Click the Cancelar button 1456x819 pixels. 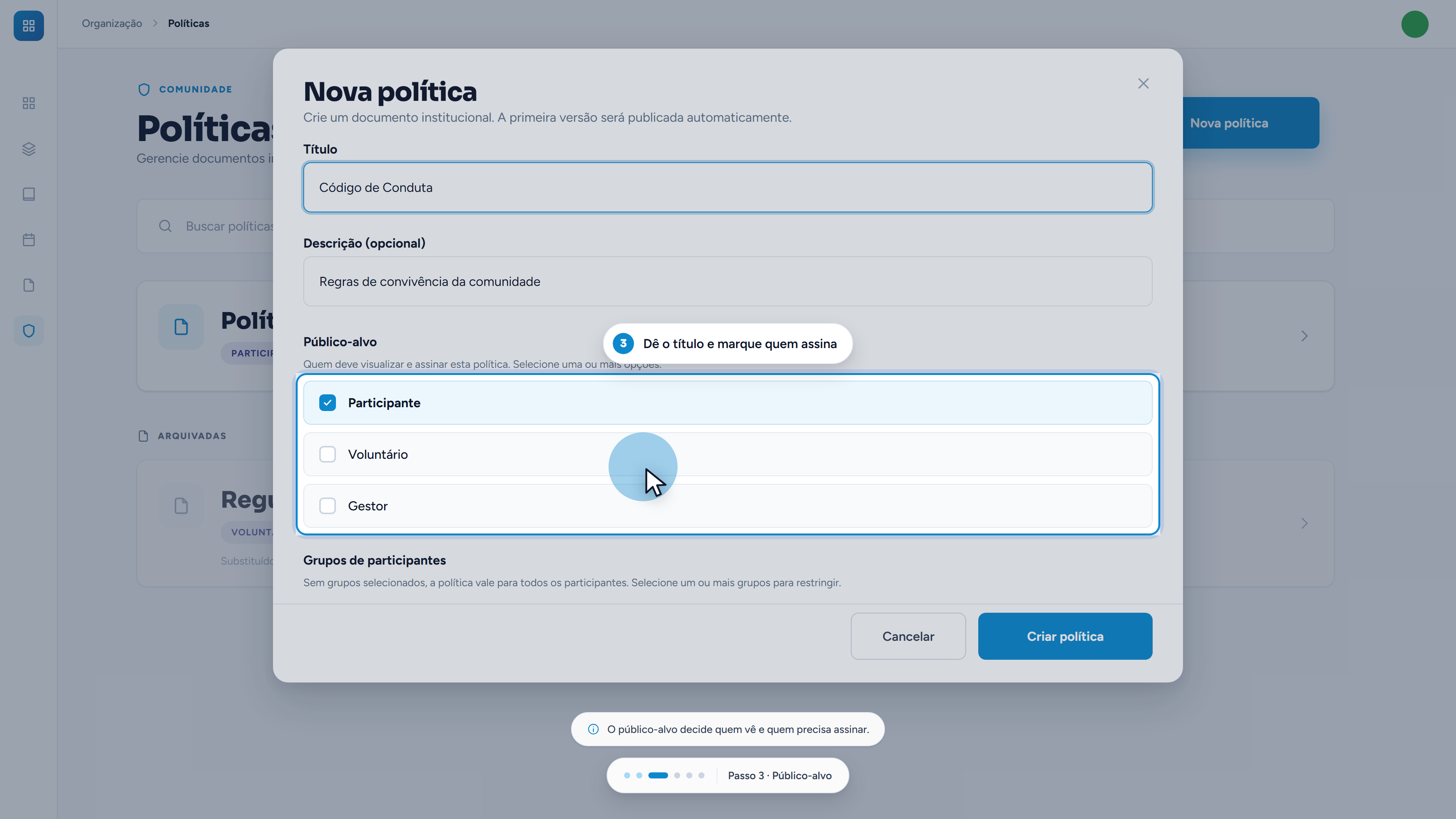click(x=908, y=636)
